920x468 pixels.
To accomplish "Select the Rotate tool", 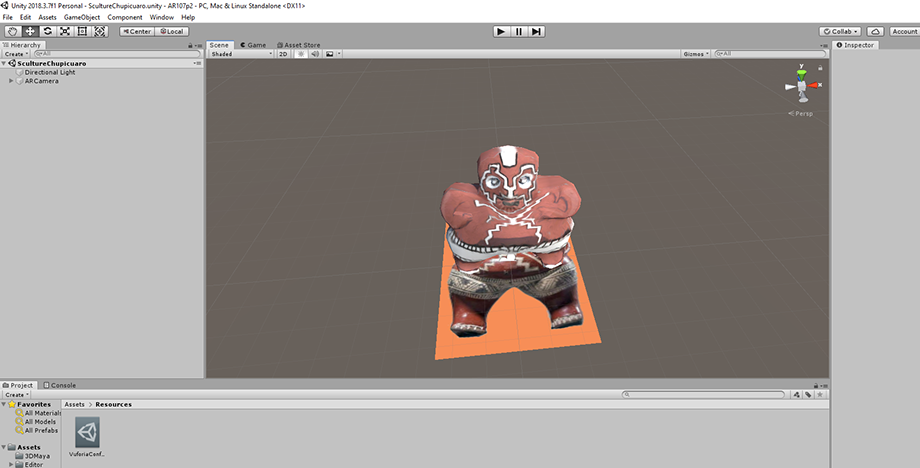I will 47,31.
